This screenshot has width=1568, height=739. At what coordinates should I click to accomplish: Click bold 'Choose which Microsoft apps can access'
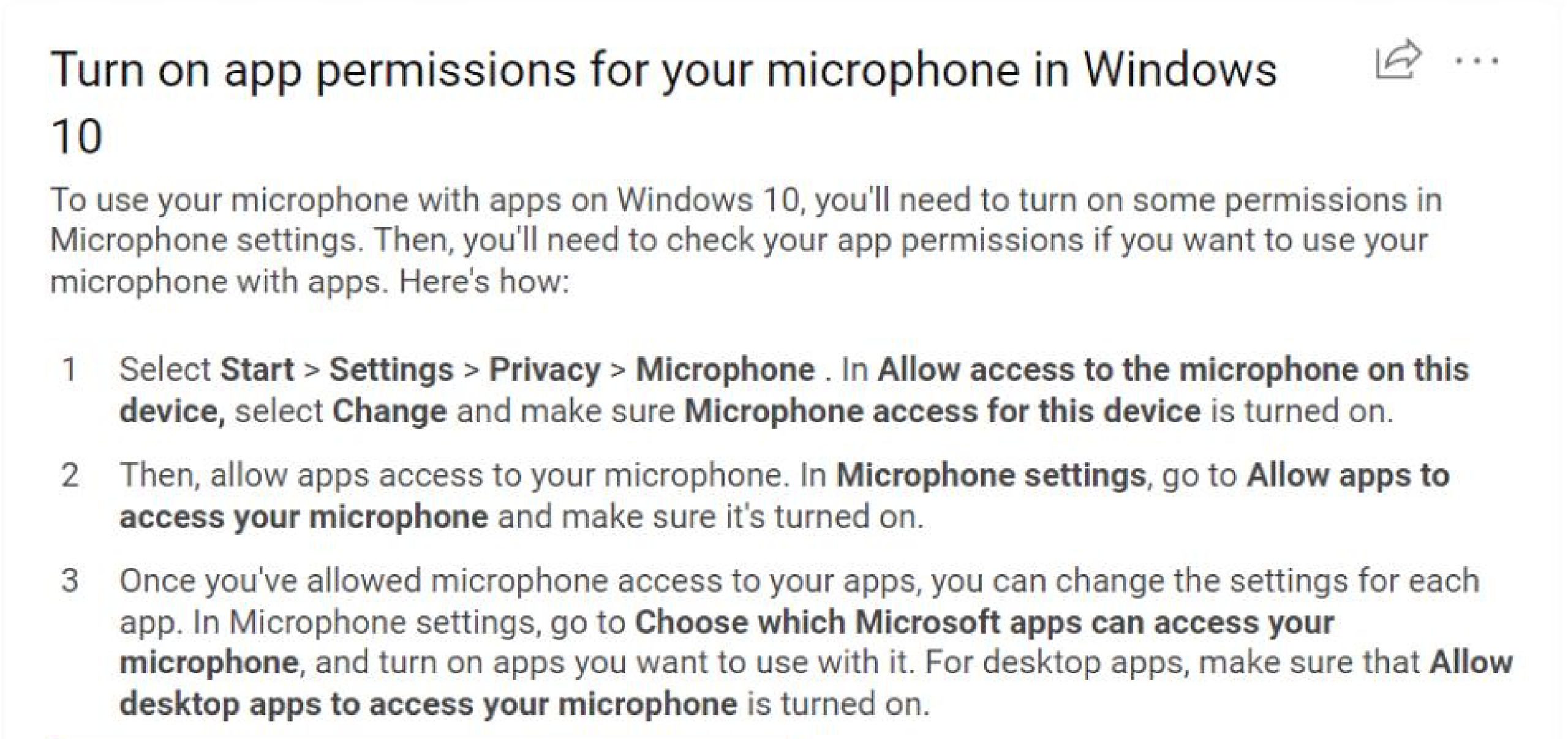(x=984, y=622)
